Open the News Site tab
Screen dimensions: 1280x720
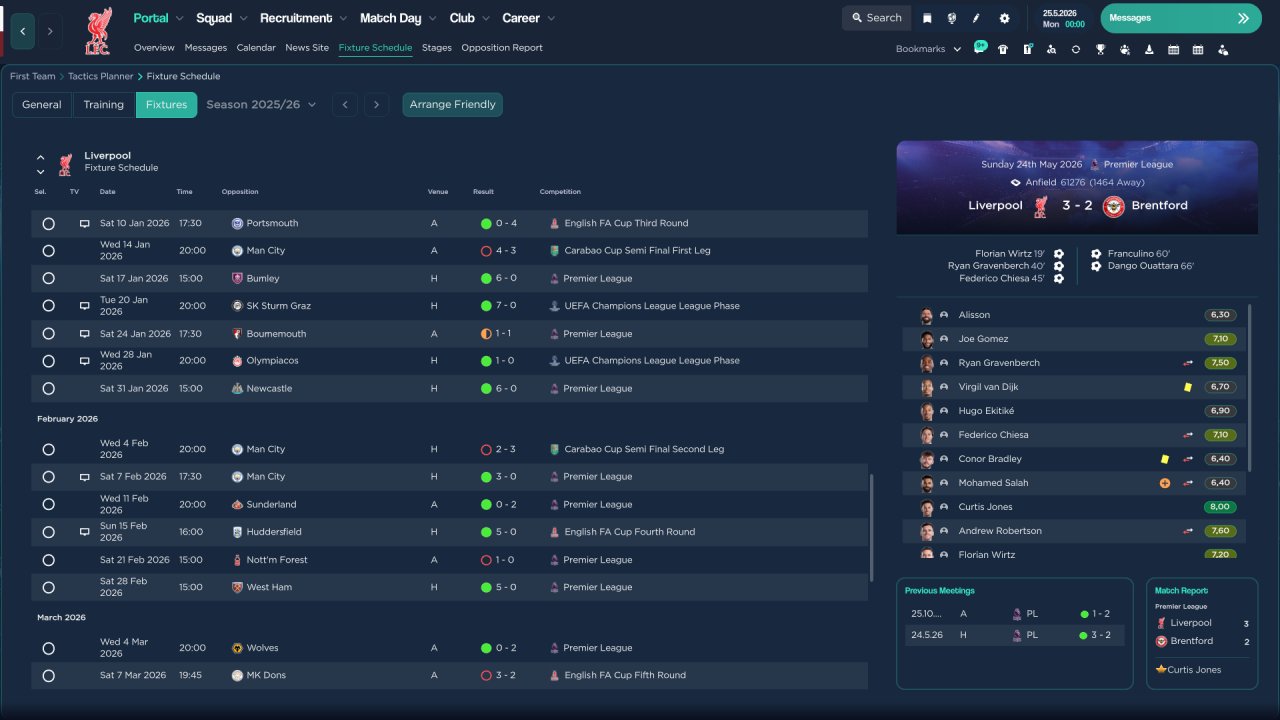click(307, 48)
